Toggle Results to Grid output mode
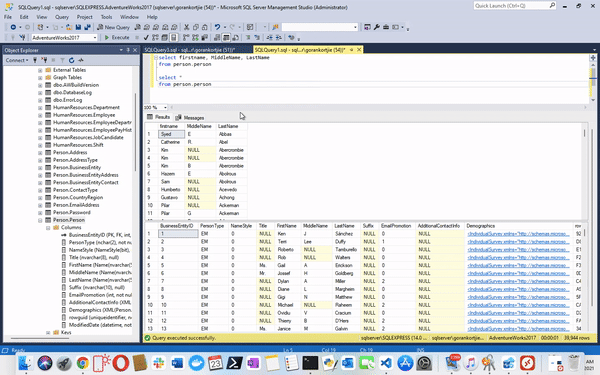Image resolution: width=600 pixels, height=375 pixels. [x=226, y=38]
